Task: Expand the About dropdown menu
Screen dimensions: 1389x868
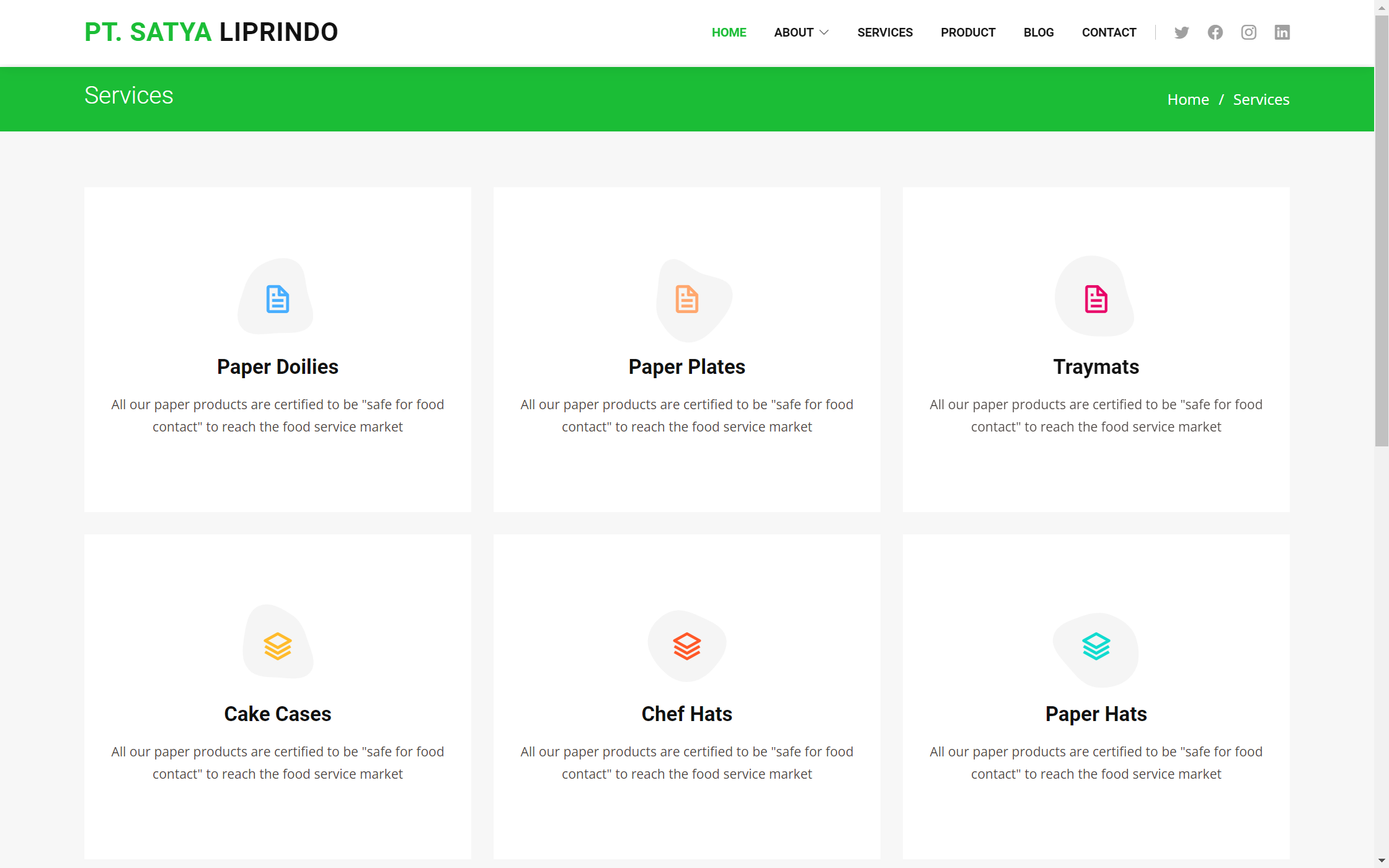Action: point(801,32)
